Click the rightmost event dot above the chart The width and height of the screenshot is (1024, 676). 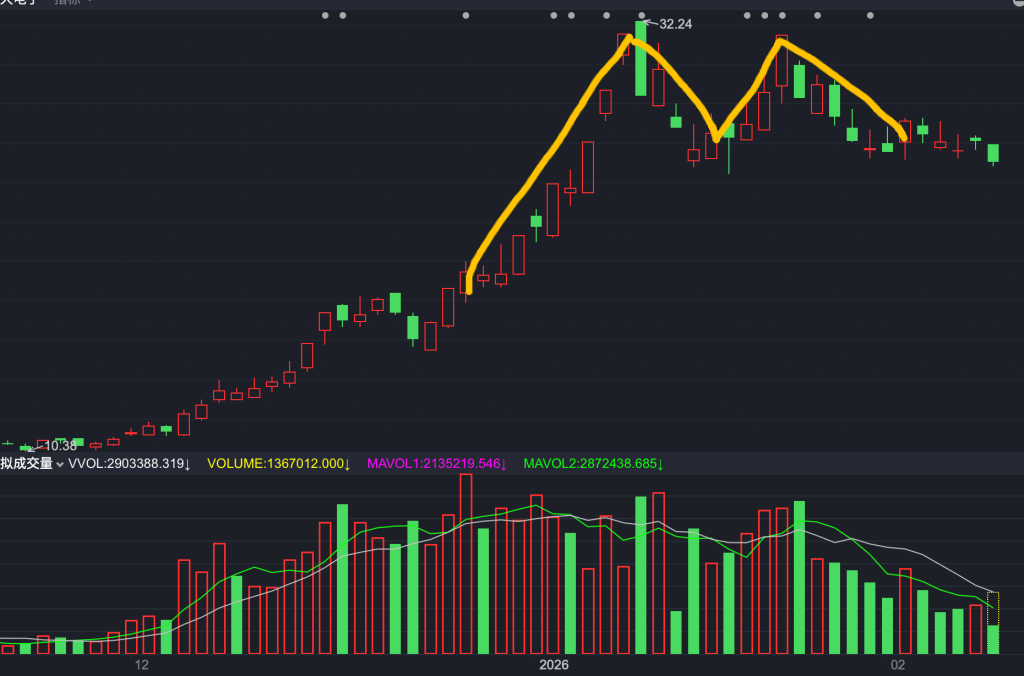pos(870,15)
